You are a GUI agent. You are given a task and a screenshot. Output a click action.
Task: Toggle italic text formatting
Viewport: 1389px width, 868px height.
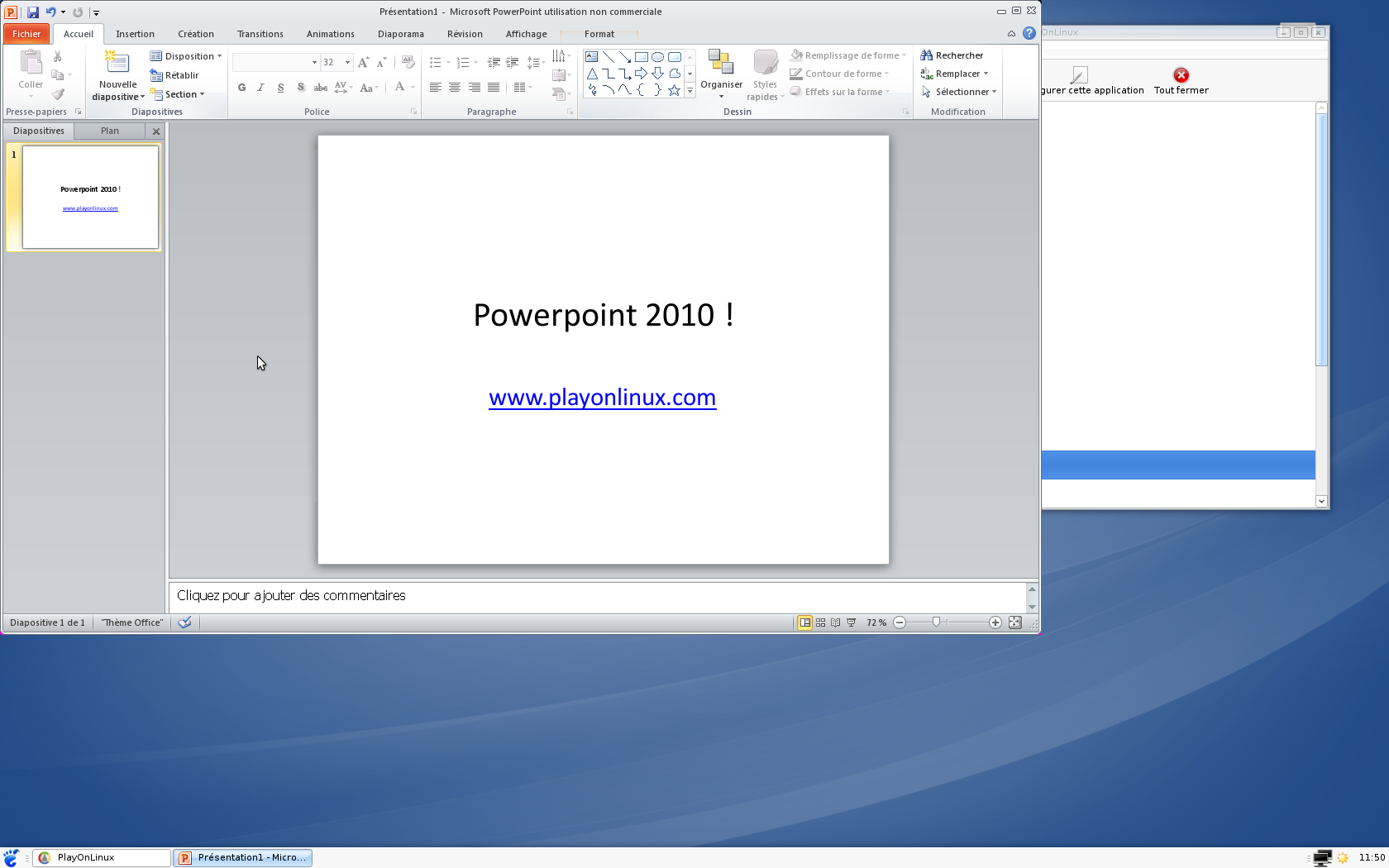click(261, 88)
